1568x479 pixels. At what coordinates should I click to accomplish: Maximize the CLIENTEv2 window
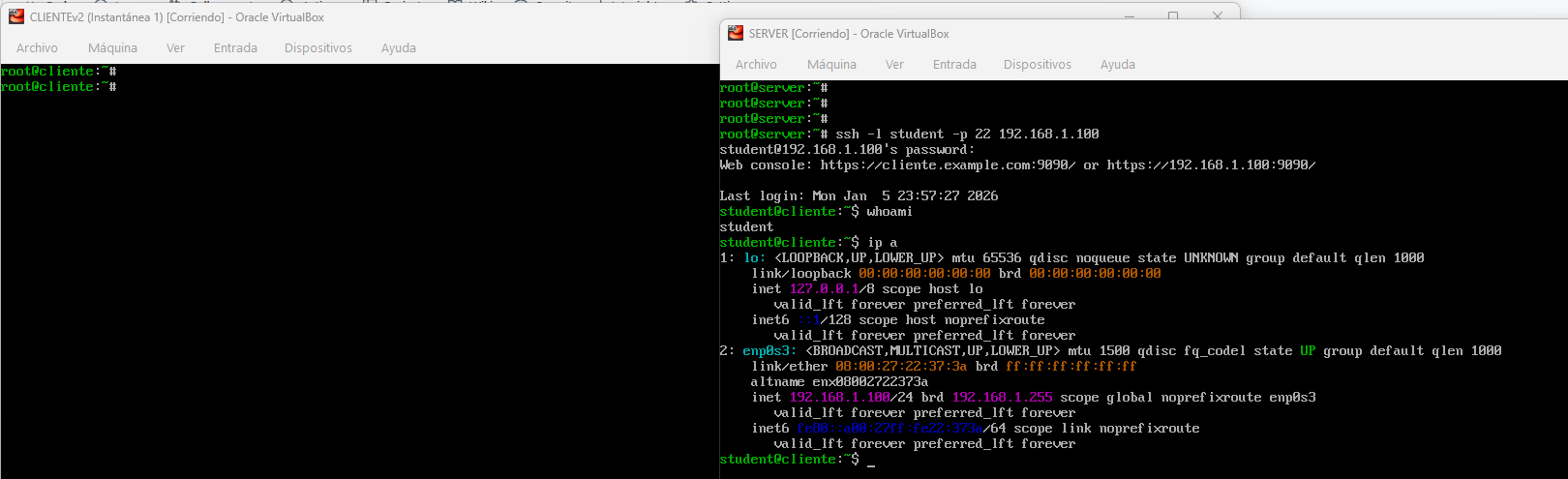(1173, 15)
